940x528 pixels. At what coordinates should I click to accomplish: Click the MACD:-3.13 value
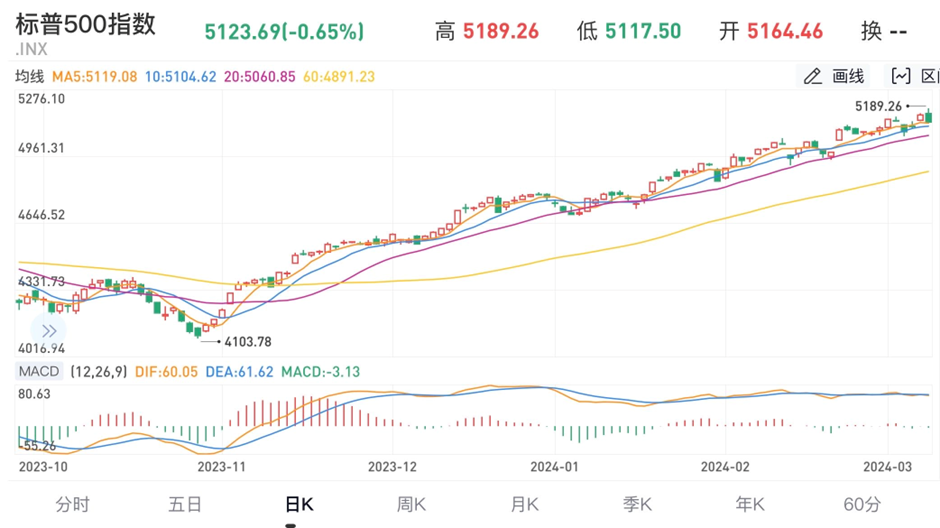(321, 372)
